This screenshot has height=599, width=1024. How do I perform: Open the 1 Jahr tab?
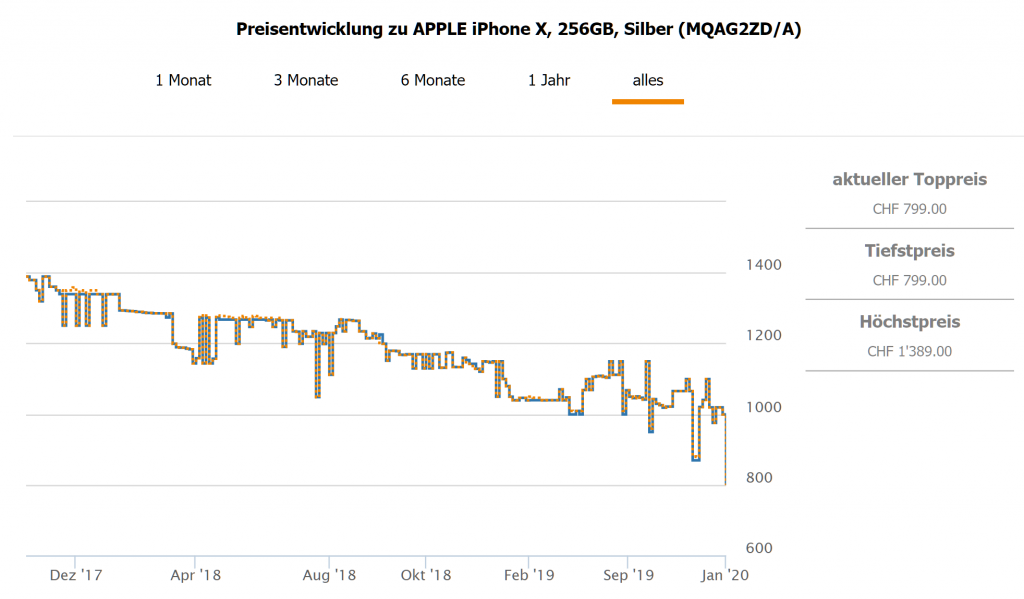(x=549, y=80)
